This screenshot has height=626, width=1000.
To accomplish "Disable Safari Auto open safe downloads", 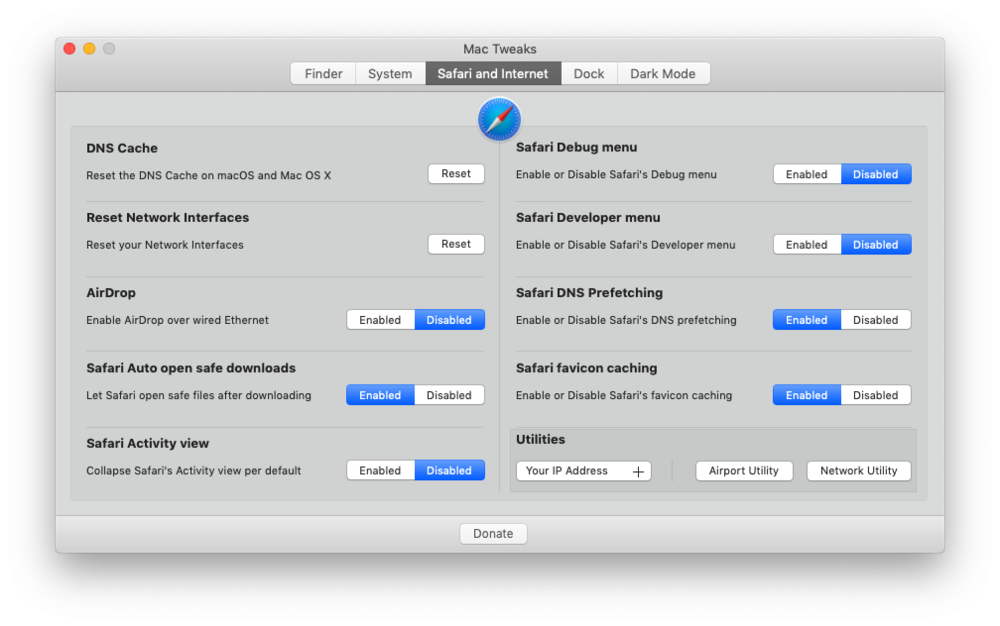I will pos(449,394).
